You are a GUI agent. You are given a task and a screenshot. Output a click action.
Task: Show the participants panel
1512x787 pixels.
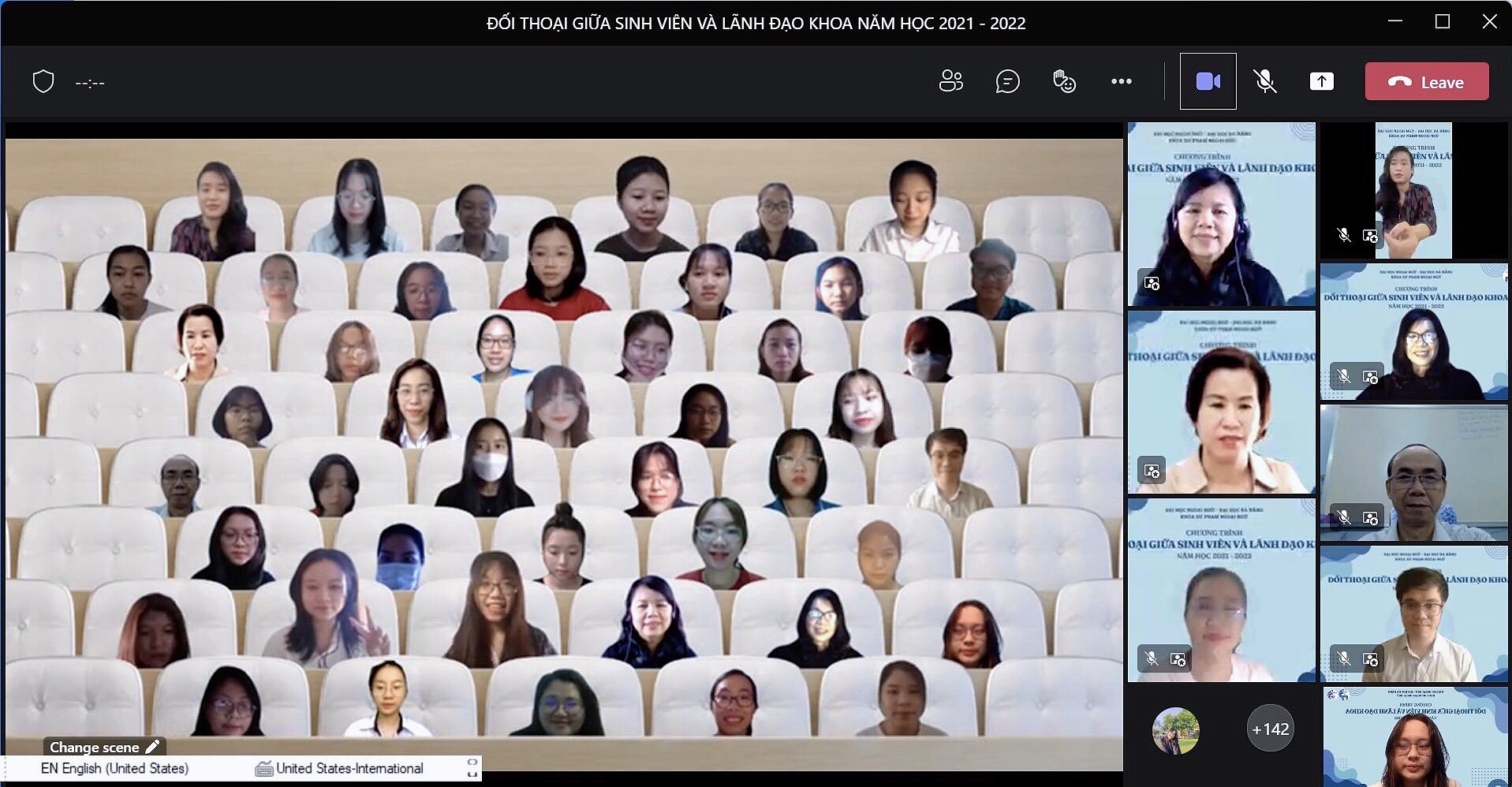tap(950, 81)
